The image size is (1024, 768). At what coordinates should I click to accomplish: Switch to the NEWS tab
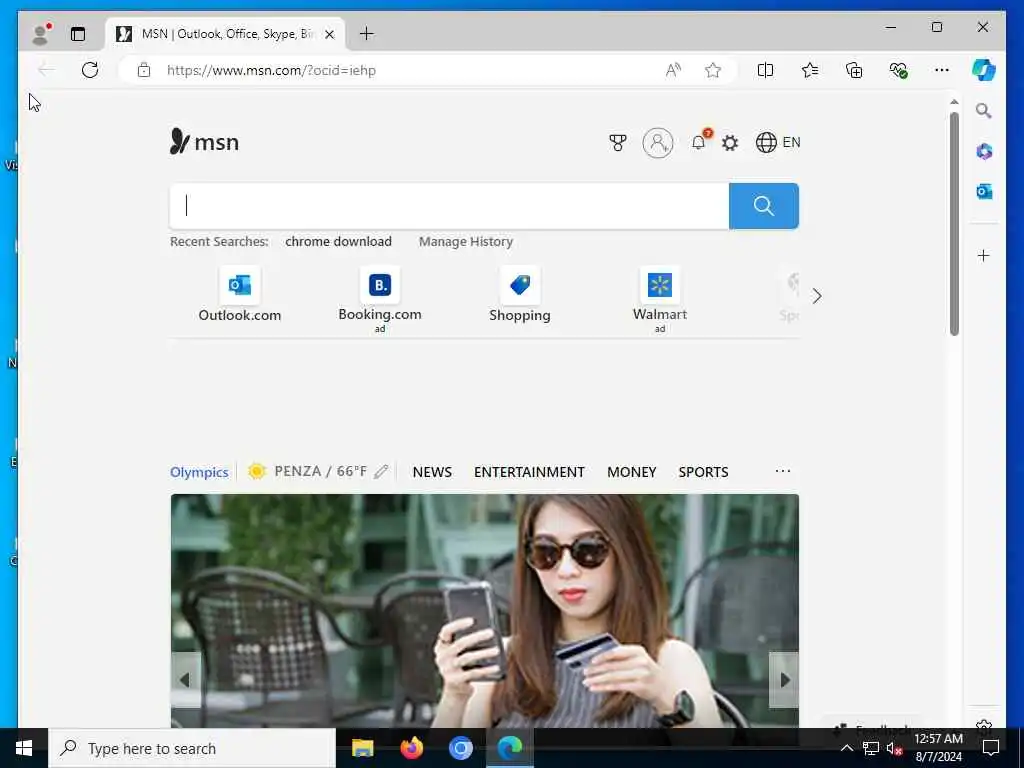(432, 472)
